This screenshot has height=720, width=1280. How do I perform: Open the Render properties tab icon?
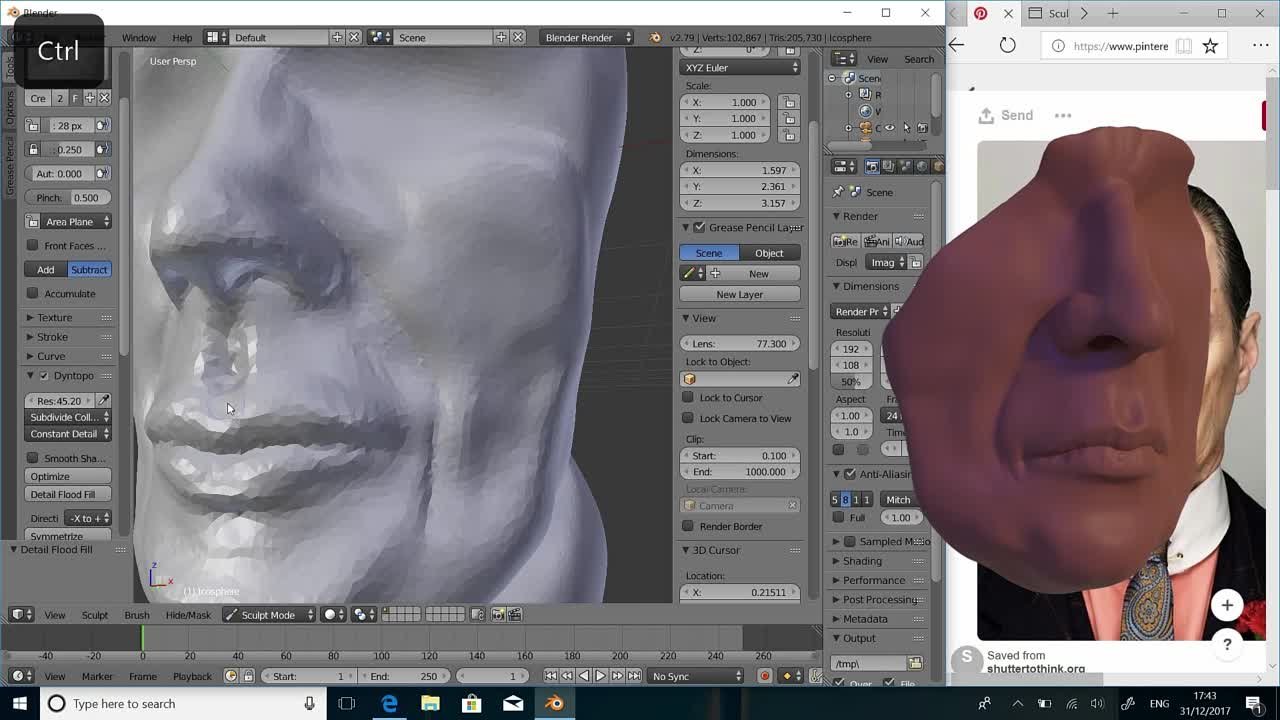tap(870, 166)
